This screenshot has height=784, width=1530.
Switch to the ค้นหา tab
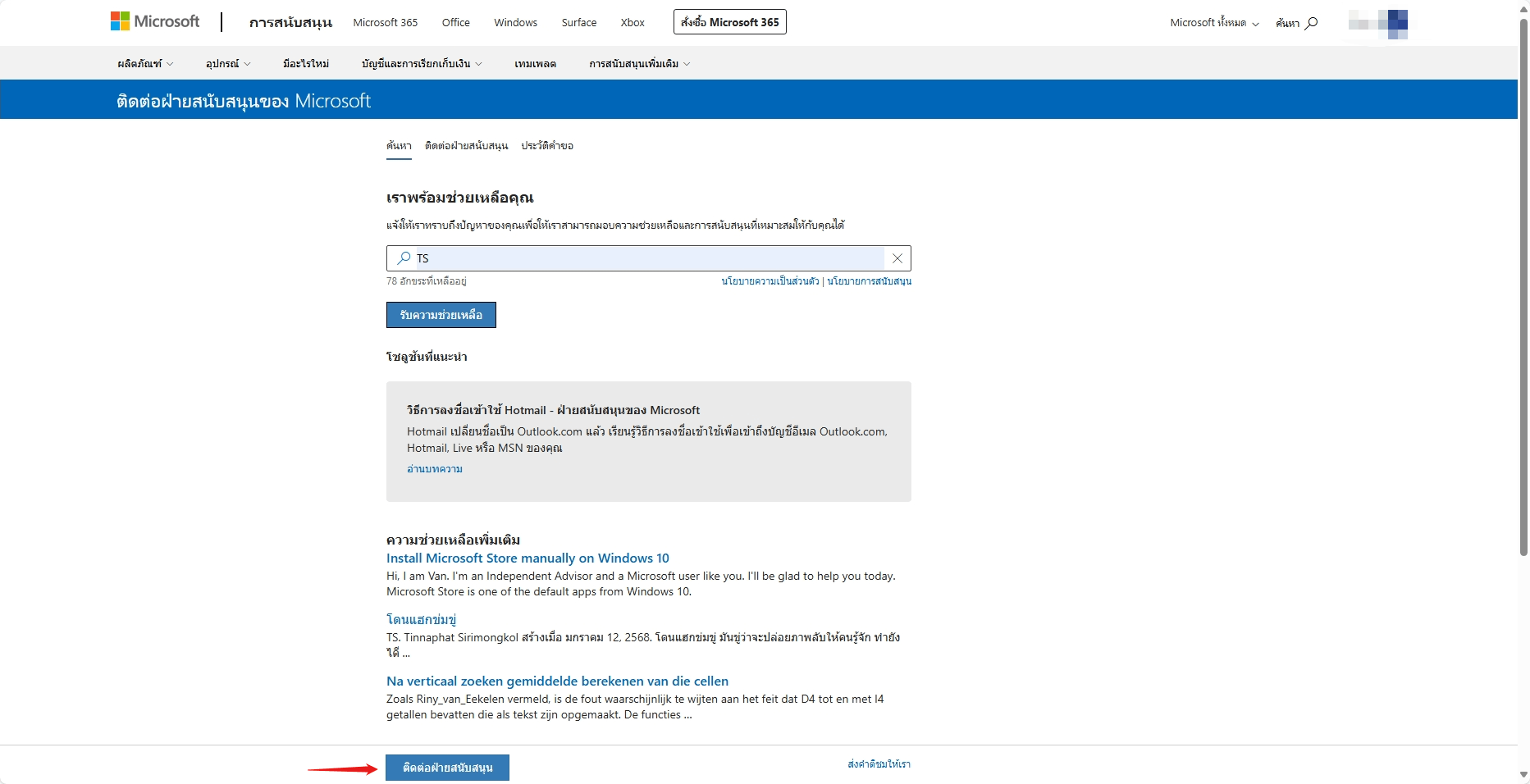[399, 146]
